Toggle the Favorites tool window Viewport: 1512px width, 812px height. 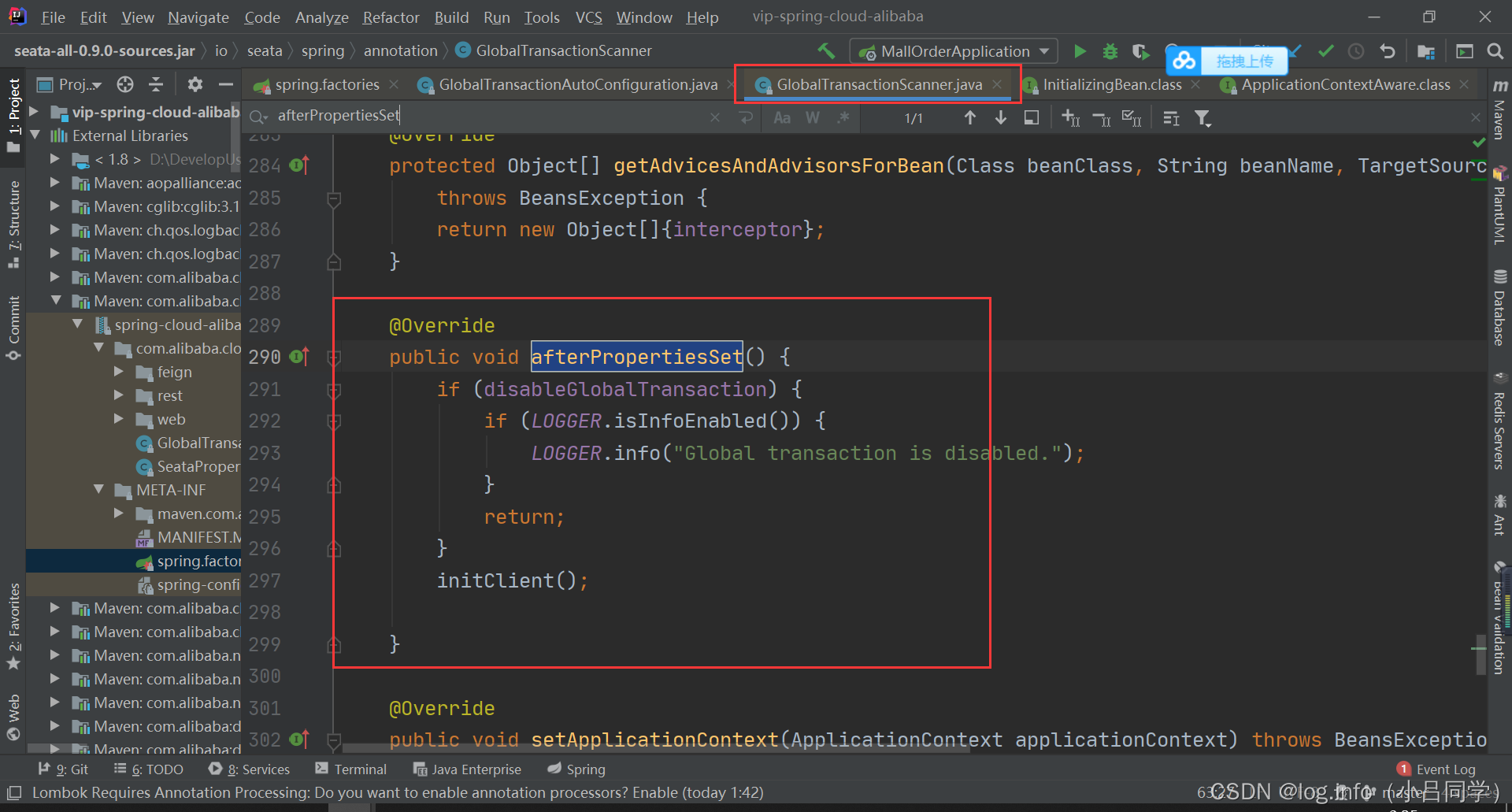pos(13,626)
